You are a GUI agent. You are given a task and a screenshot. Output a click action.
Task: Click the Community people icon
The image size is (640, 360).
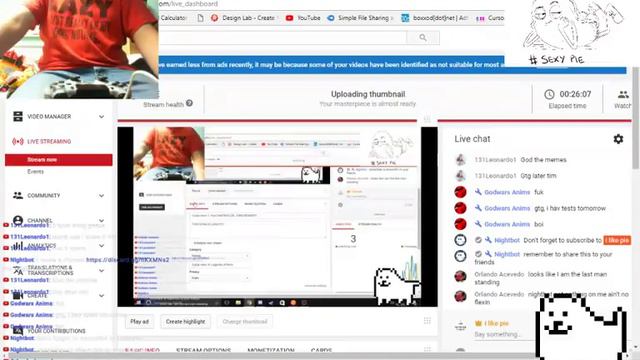point(18,196)
